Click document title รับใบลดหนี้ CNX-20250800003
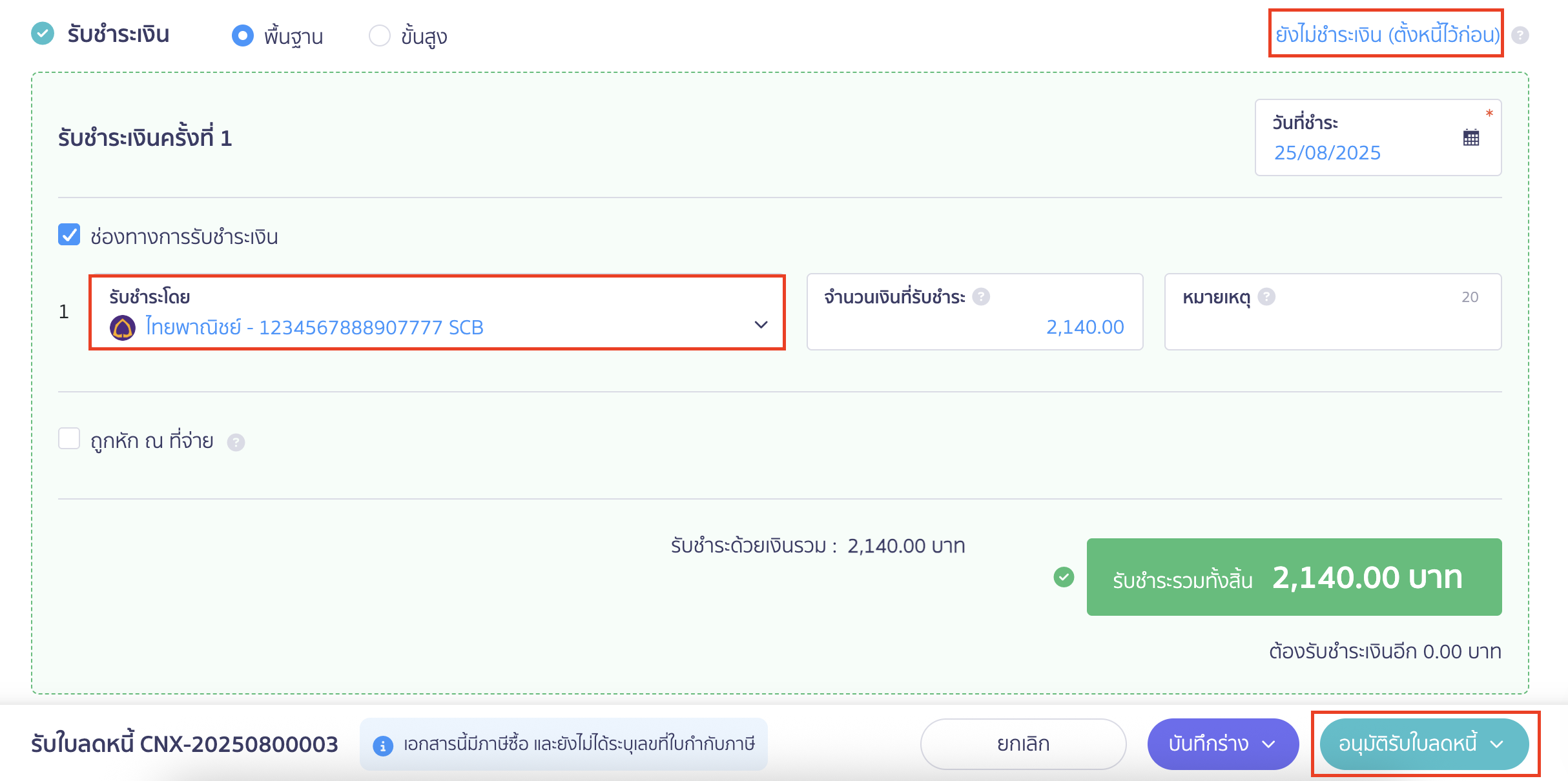 click(x=185, y=744)
